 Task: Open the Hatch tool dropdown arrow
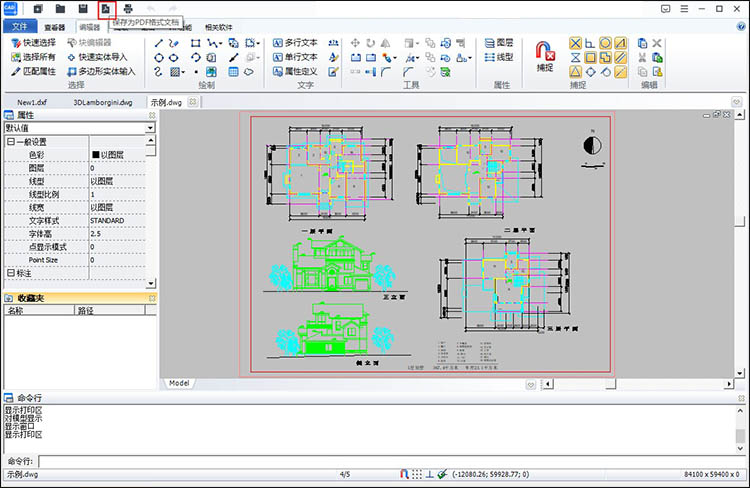tap(183, 72)
